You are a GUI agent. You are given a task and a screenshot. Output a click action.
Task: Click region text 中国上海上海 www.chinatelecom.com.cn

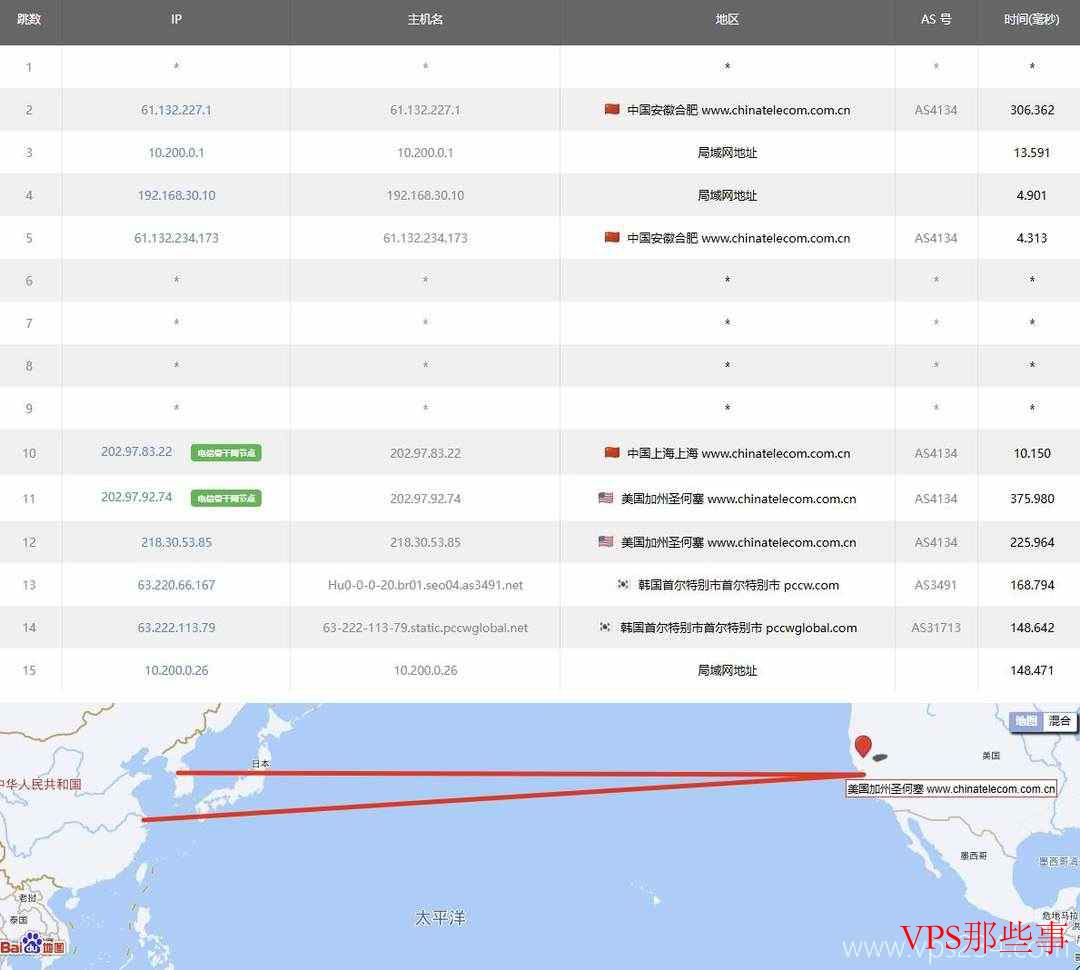tap(738, 453)
